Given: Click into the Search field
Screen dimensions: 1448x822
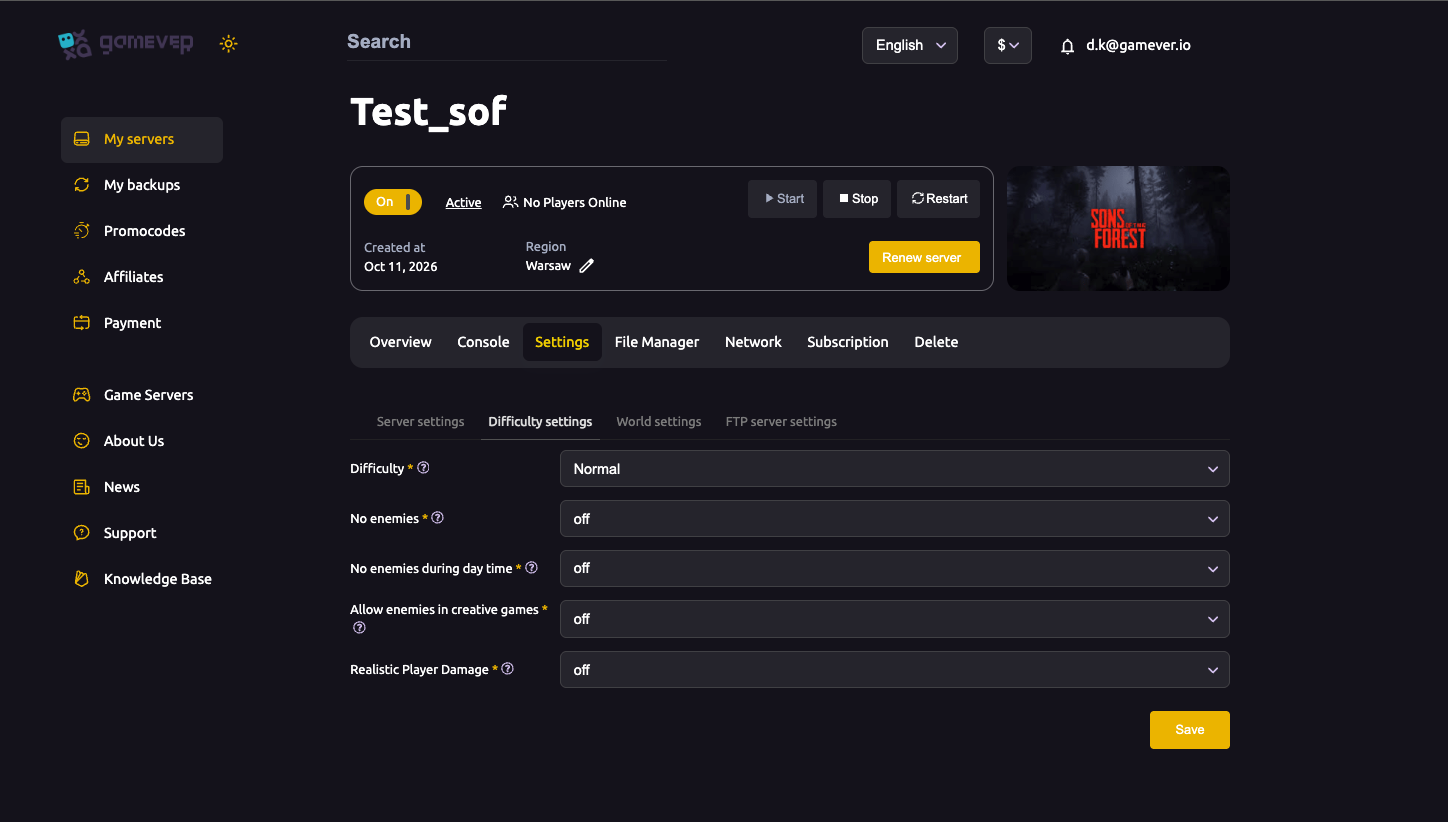Looking at the screenshot, I should coord(507,42).
